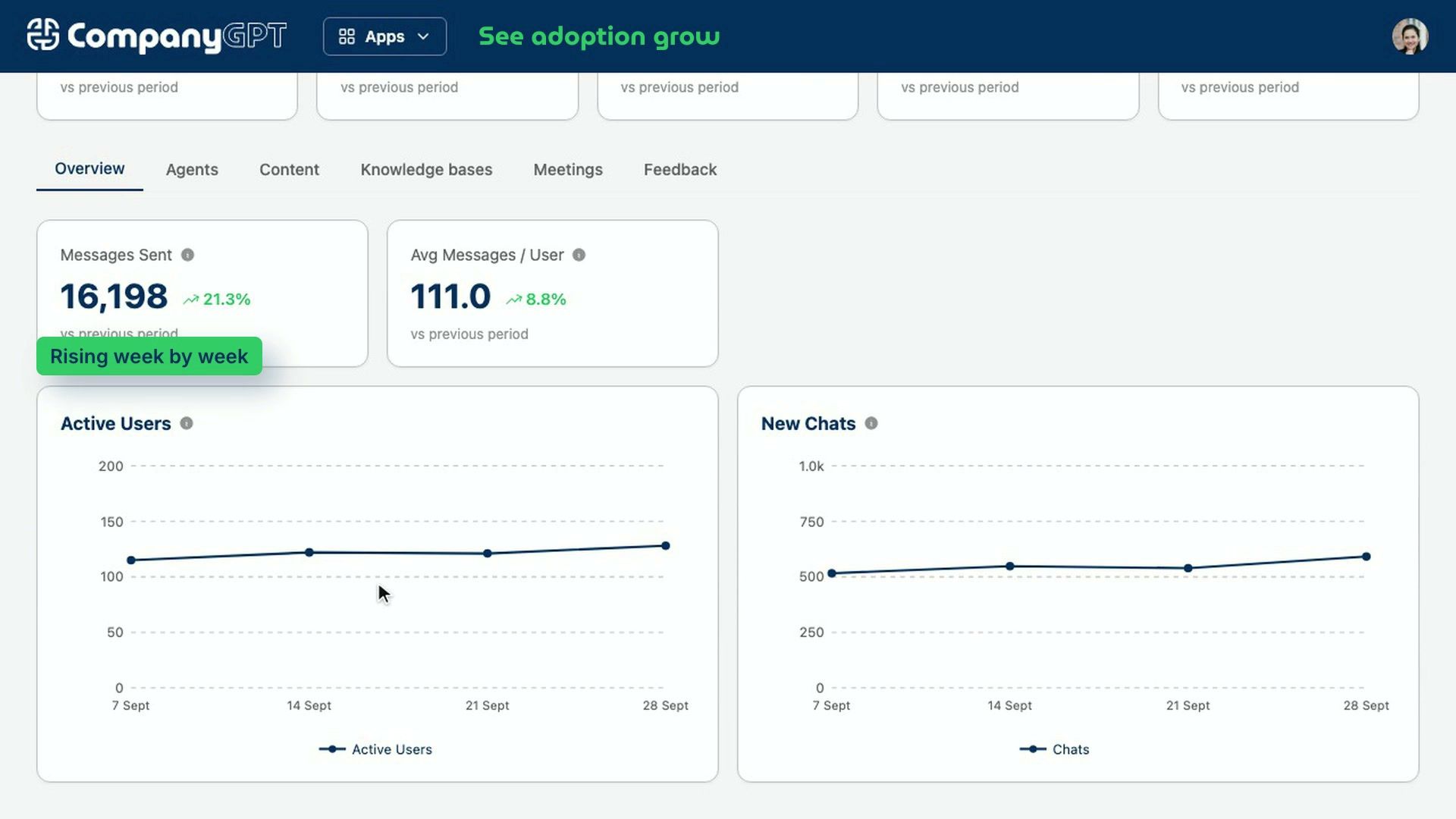Image resolution: width=1456 pixels, height=819 pixels.
Task: Click the New Chats info icon
Action: (x=871, y=423)
